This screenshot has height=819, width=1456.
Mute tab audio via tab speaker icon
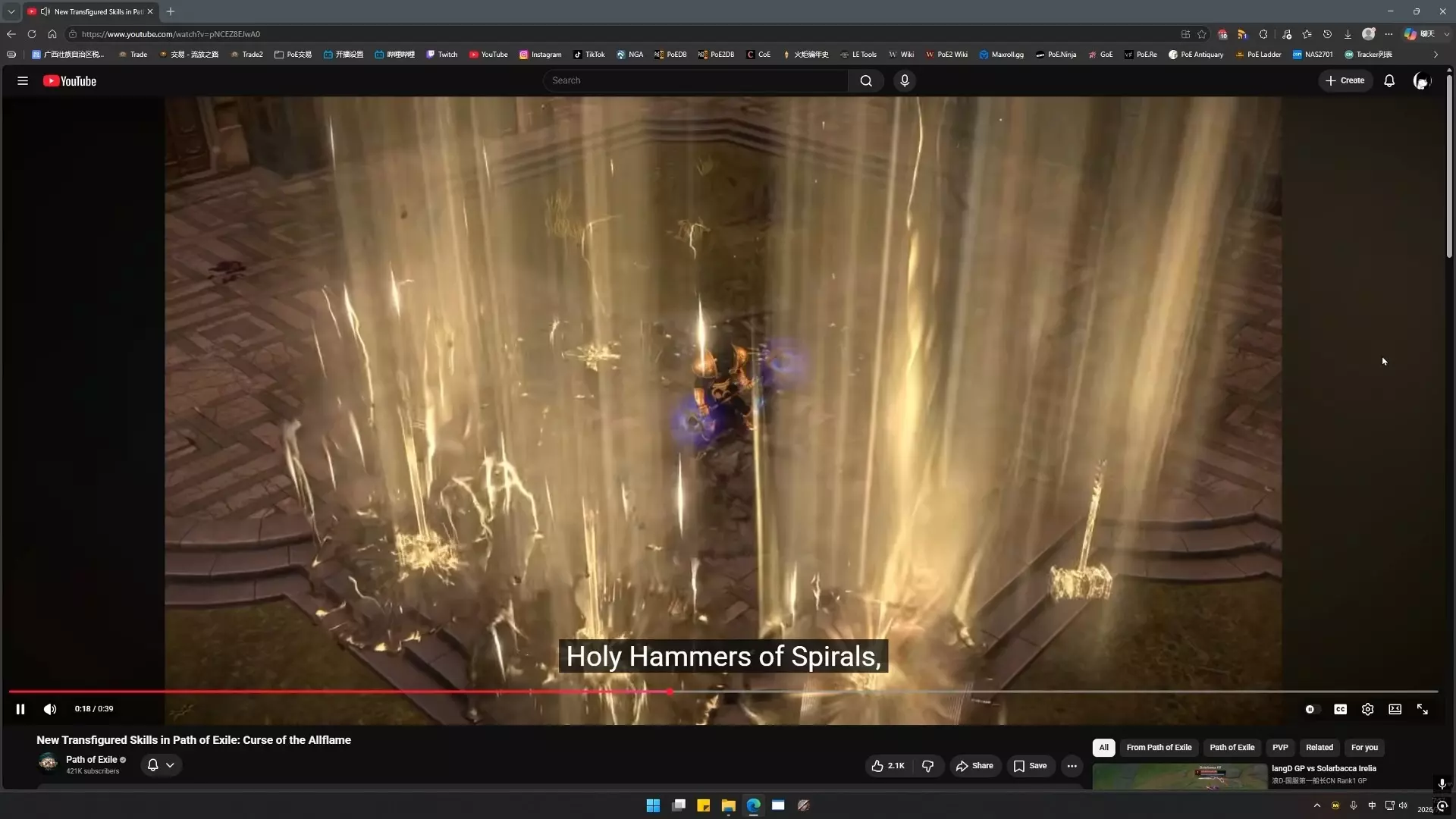(x=45, y=11)
